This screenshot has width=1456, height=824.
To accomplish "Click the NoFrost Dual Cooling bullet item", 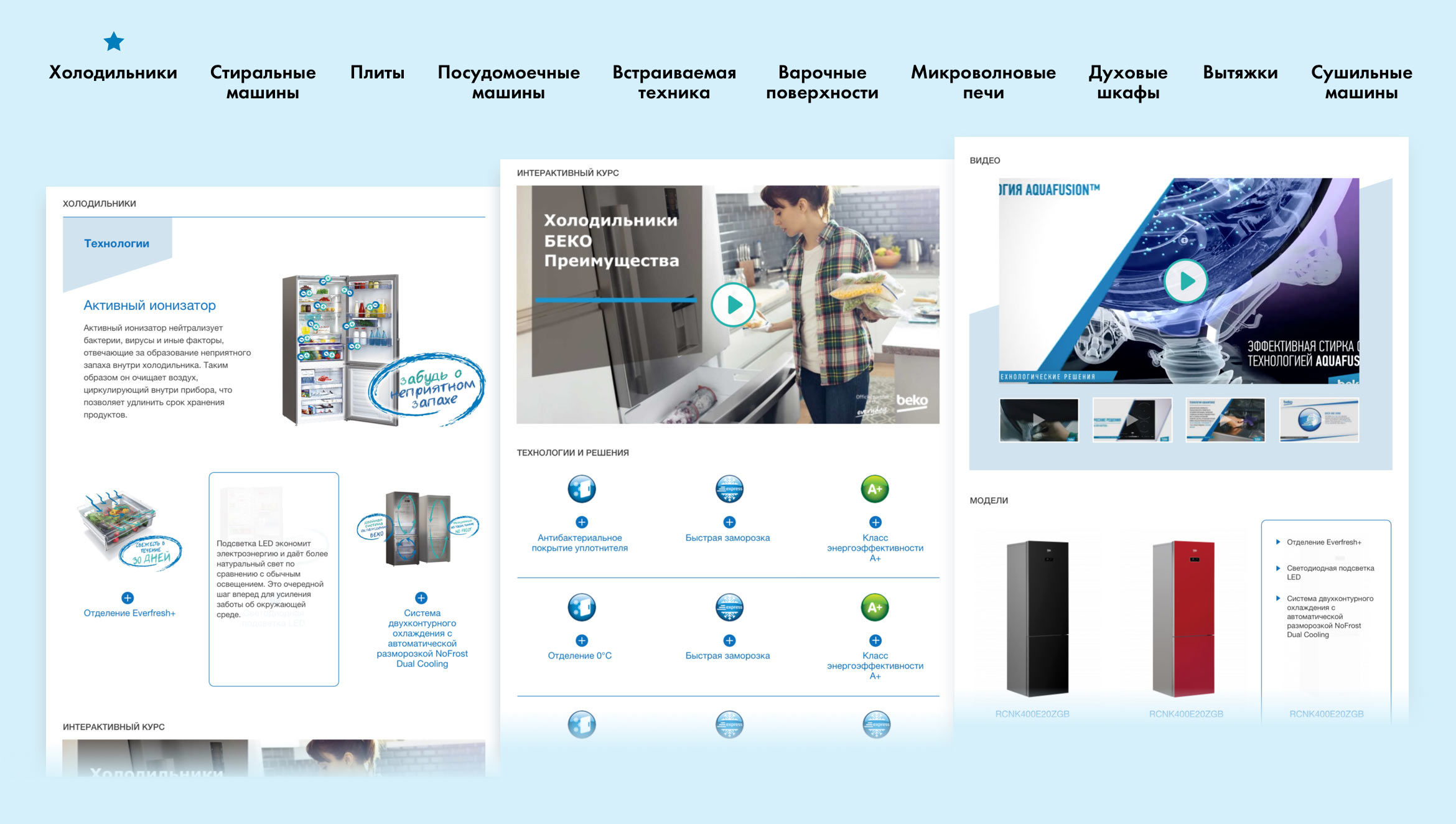I will [1330, 617].
